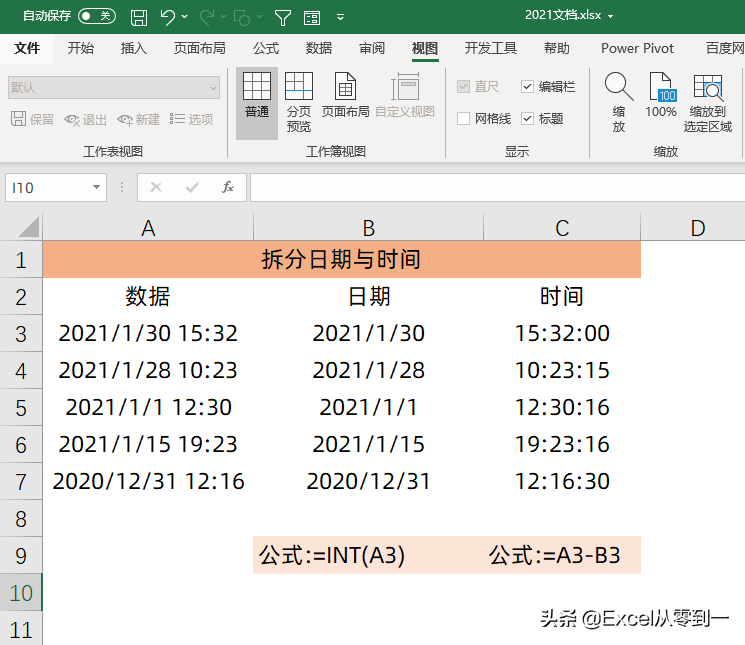The image size is (745, 645).
Task: Zoom to selection (缩放到选定区域)
Action: pyautogui.click(x=707, y=102)
